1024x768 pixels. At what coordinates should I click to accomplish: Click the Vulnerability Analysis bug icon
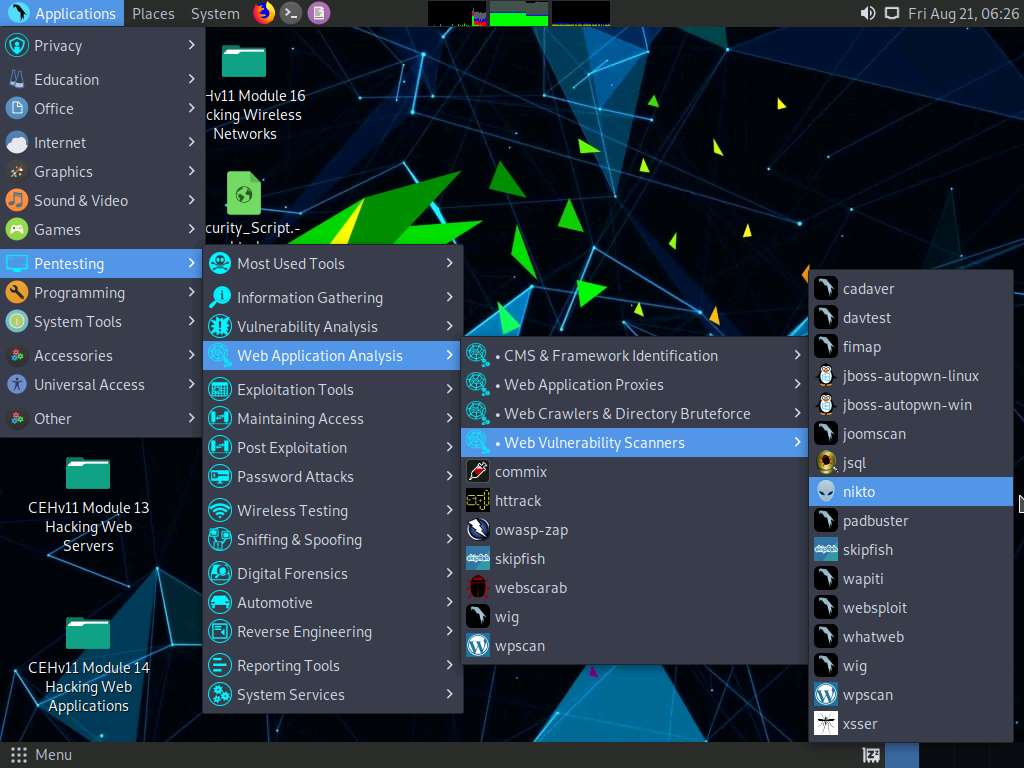pyautogui.click(x=220, y=327)
